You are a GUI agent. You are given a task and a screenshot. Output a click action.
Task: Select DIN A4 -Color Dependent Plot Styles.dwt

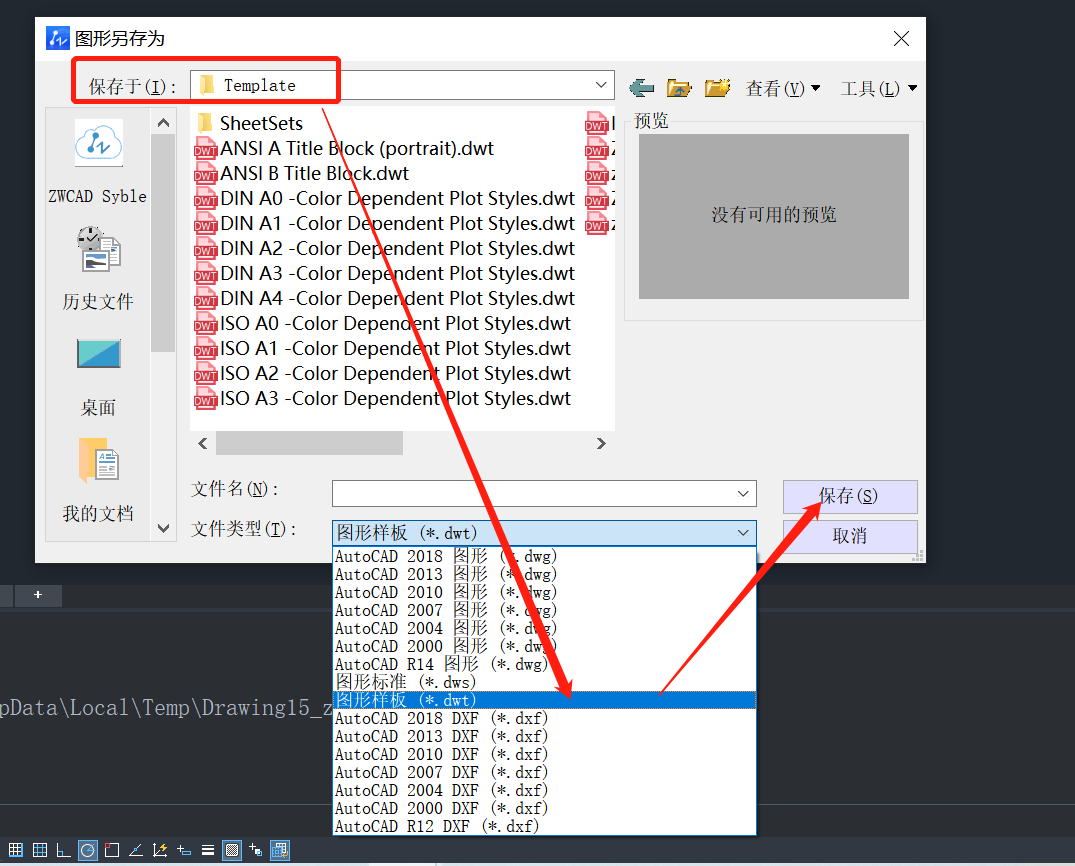[385, 299]
